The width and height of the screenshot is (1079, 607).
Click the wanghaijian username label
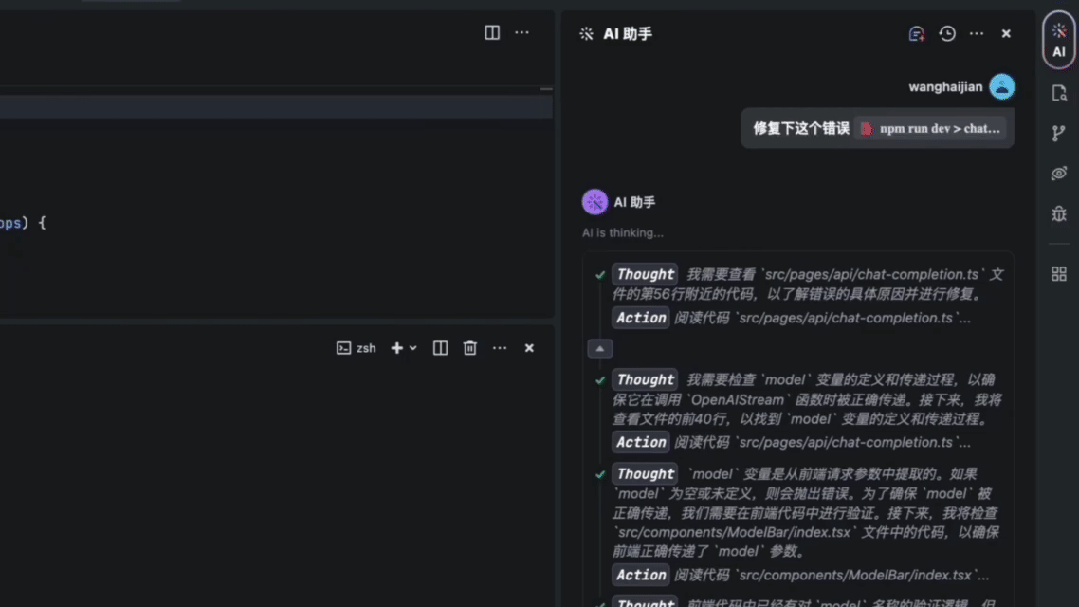click(x=946, y=87)
